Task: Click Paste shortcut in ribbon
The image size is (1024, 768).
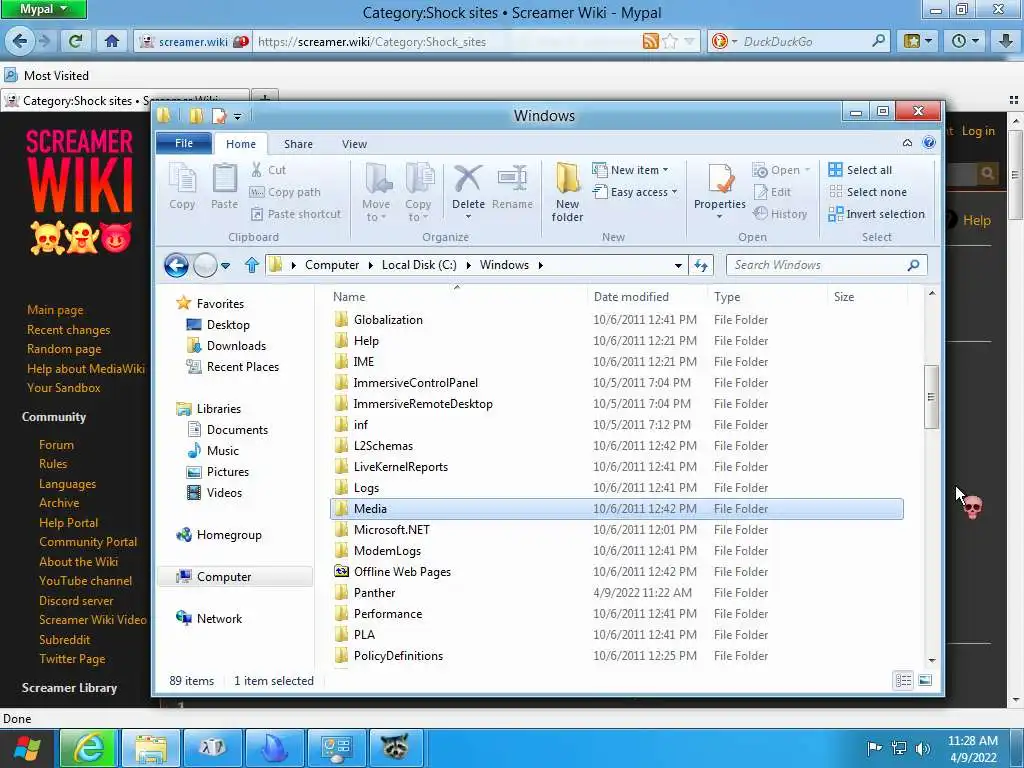Action: point(296,214)
